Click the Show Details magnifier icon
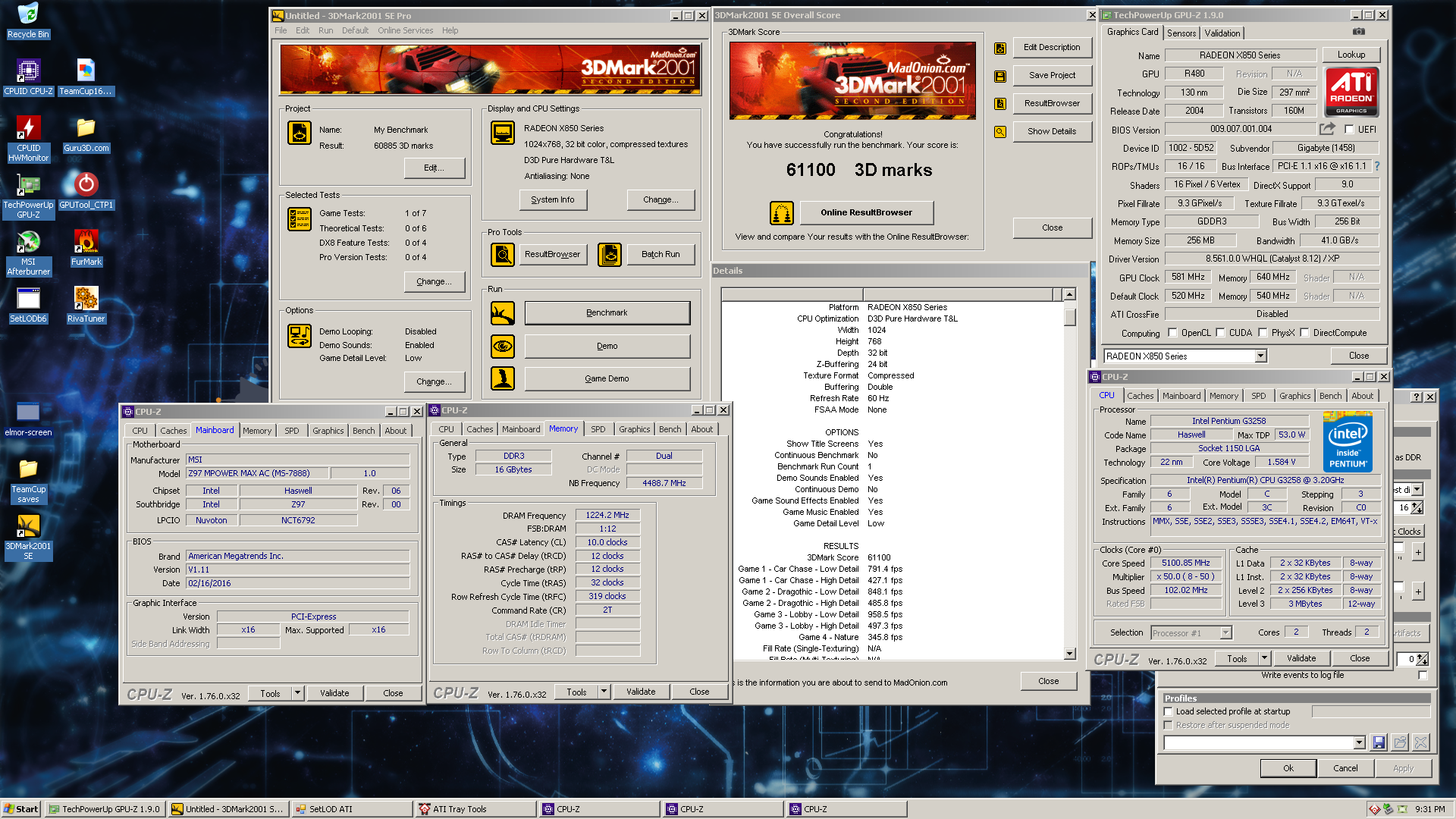Image resolution: width=1456 pixels, height=819 pixels. coord(1000,132)
